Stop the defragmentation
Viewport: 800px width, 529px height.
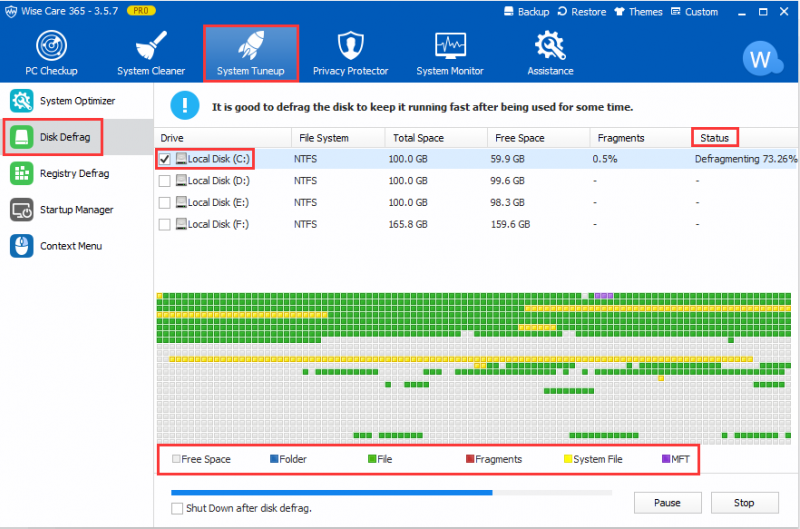point(744,502)
